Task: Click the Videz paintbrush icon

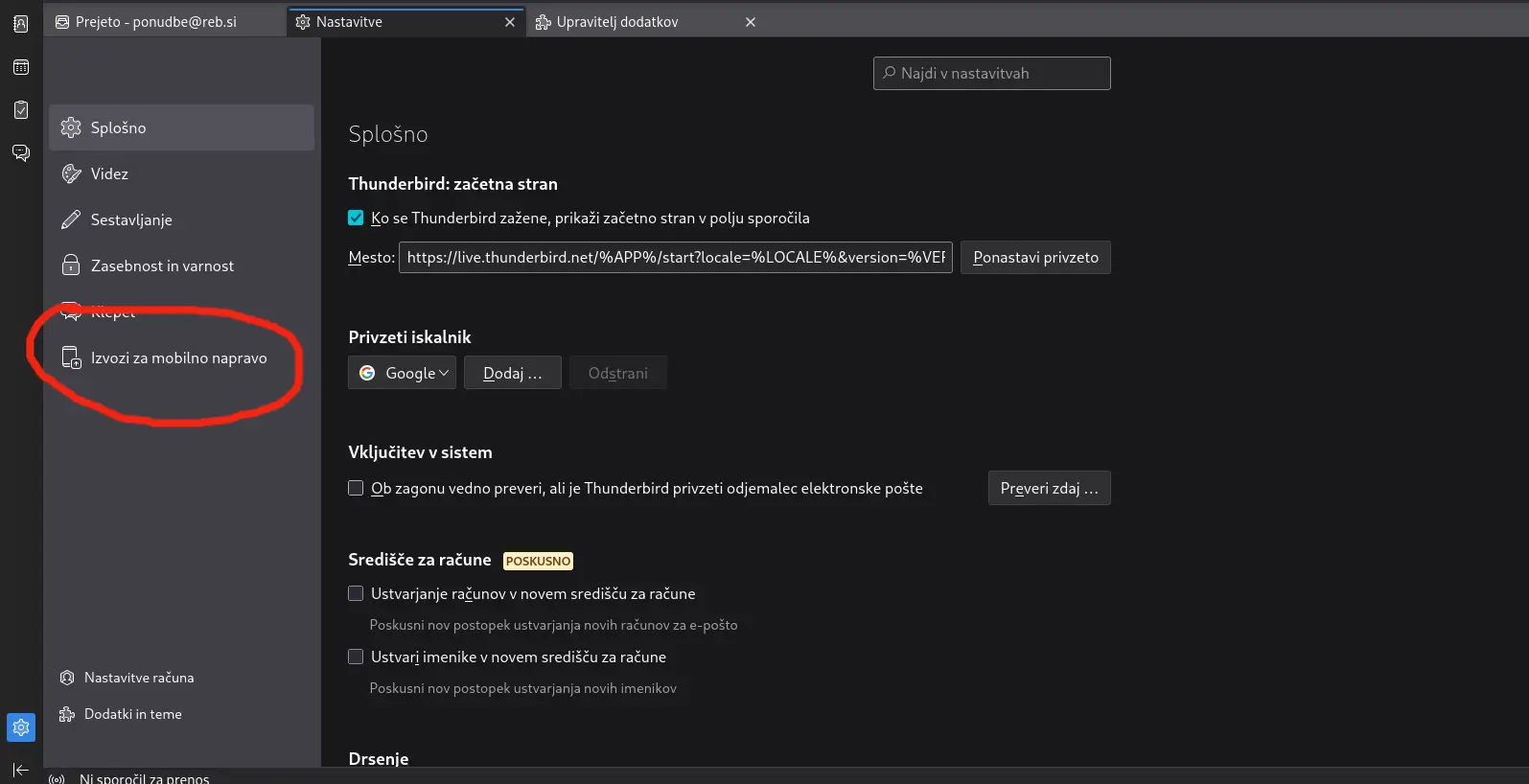Action: point(71,173)
